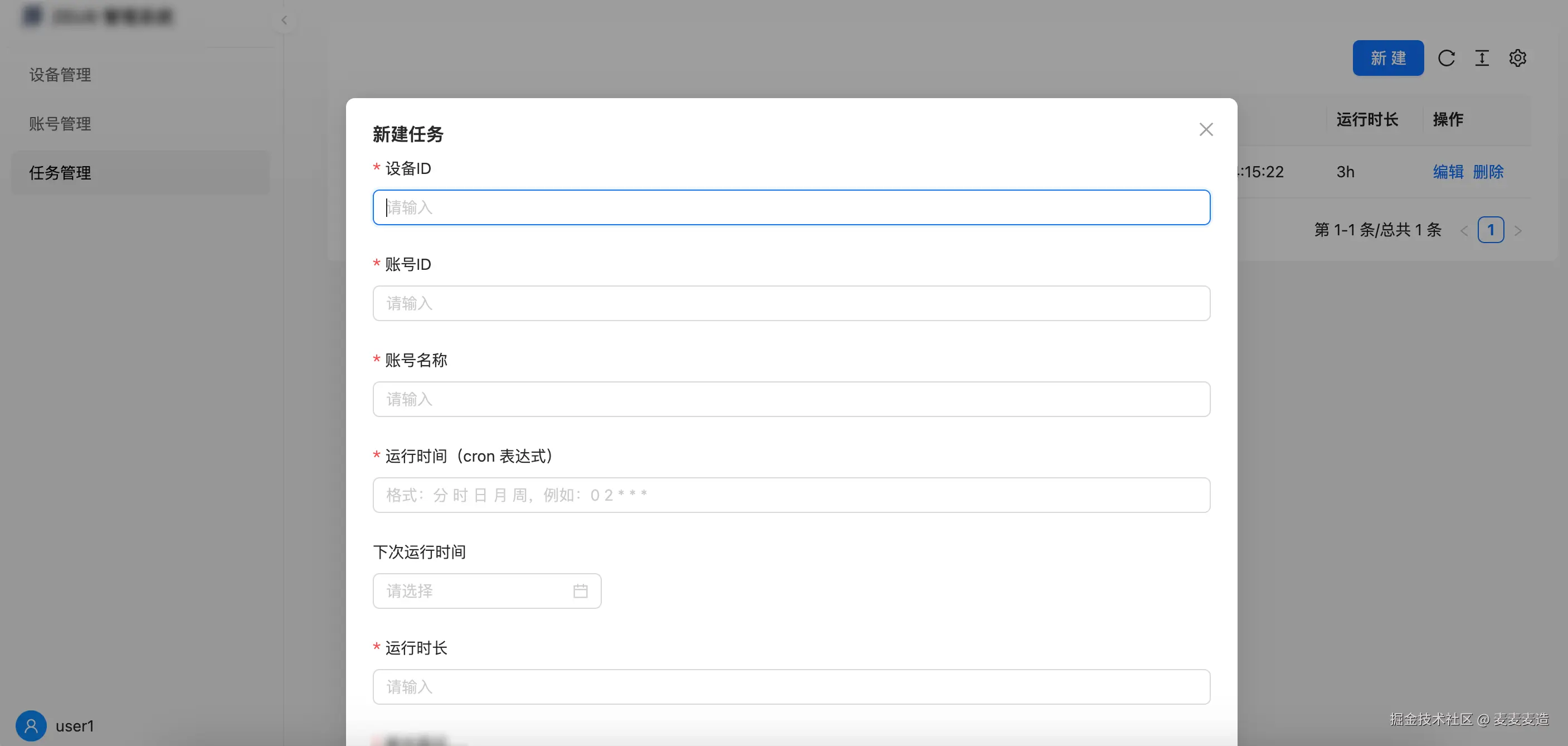Click the 新建 button

(x=1388, y=58)
